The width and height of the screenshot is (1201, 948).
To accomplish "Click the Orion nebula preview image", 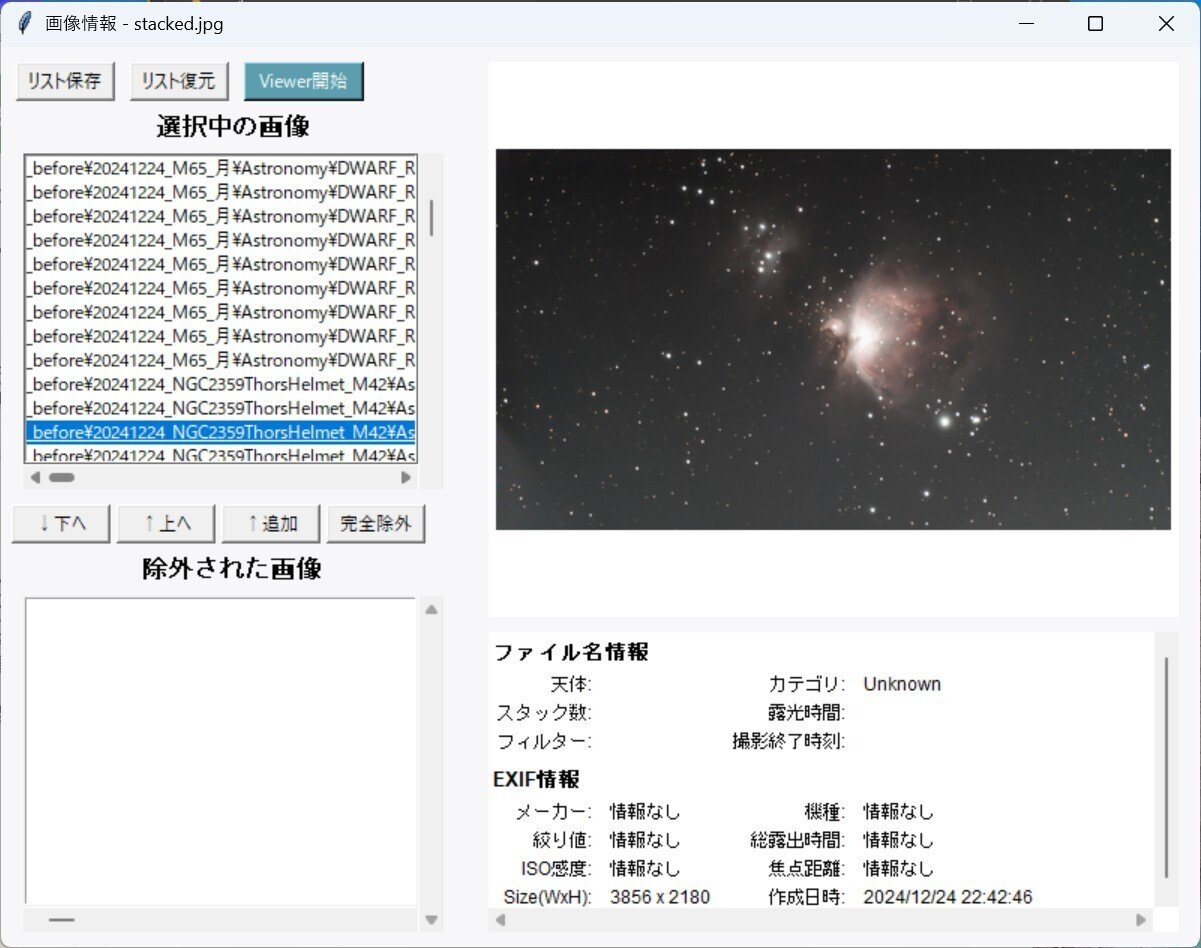I will [833, 335].
